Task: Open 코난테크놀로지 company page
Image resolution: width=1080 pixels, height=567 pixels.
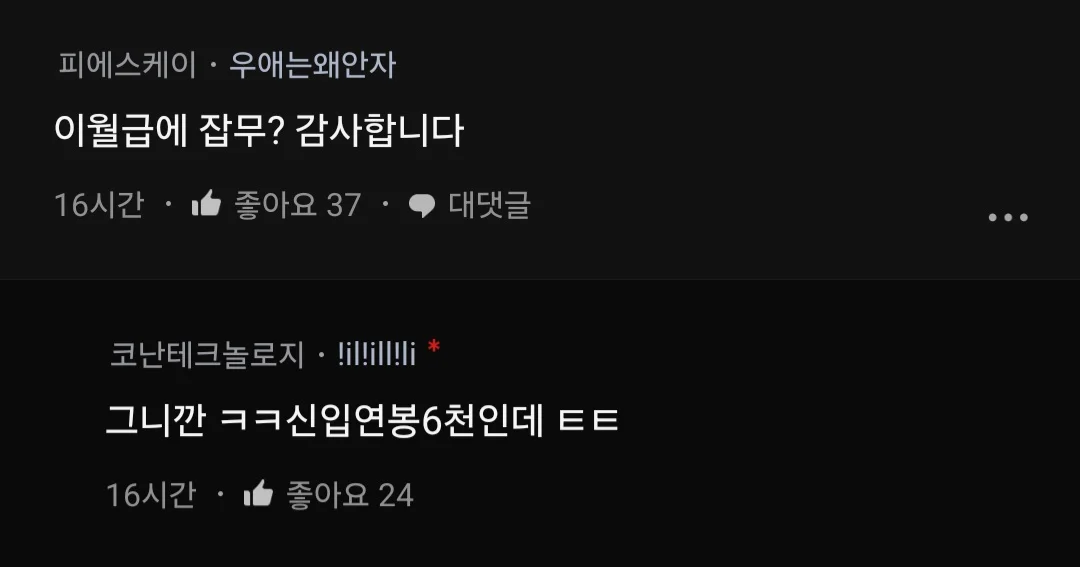Action: (207, 355)
